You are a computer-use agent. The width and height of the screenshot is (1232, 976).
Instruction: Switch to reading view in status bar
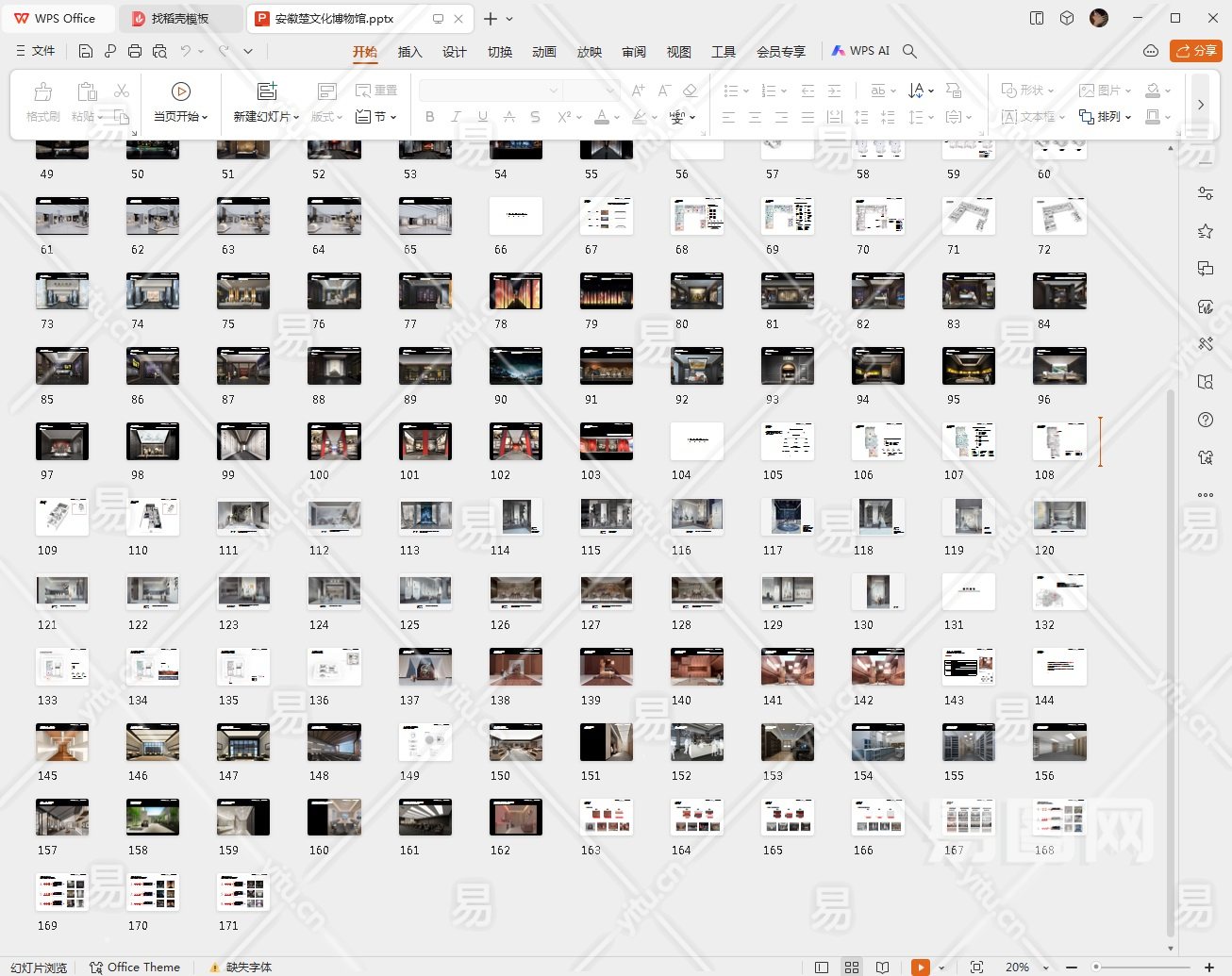pyautogui.click(x=882, y=968)
